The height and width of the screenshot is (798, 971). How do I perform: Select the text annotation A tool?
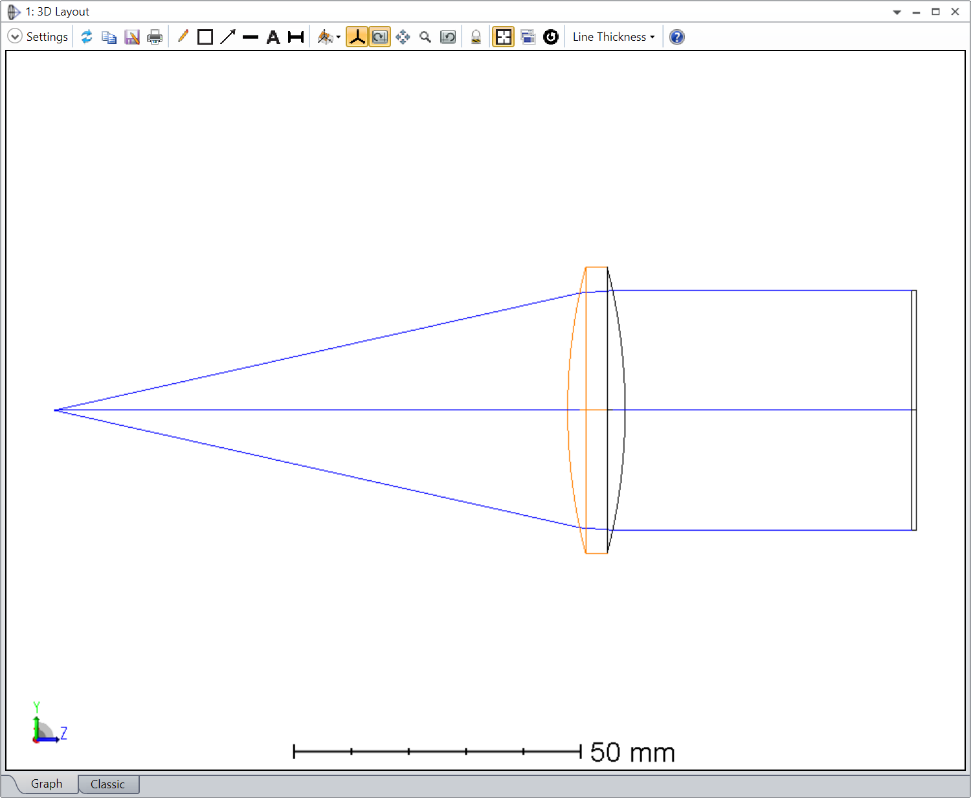point(273,37)
